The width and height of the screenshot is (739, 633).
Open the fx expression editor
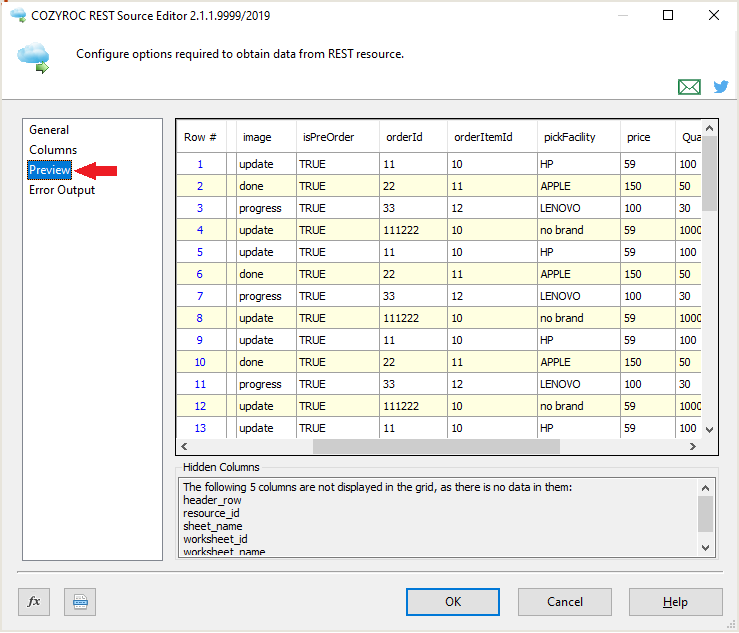tap(34, 601)
